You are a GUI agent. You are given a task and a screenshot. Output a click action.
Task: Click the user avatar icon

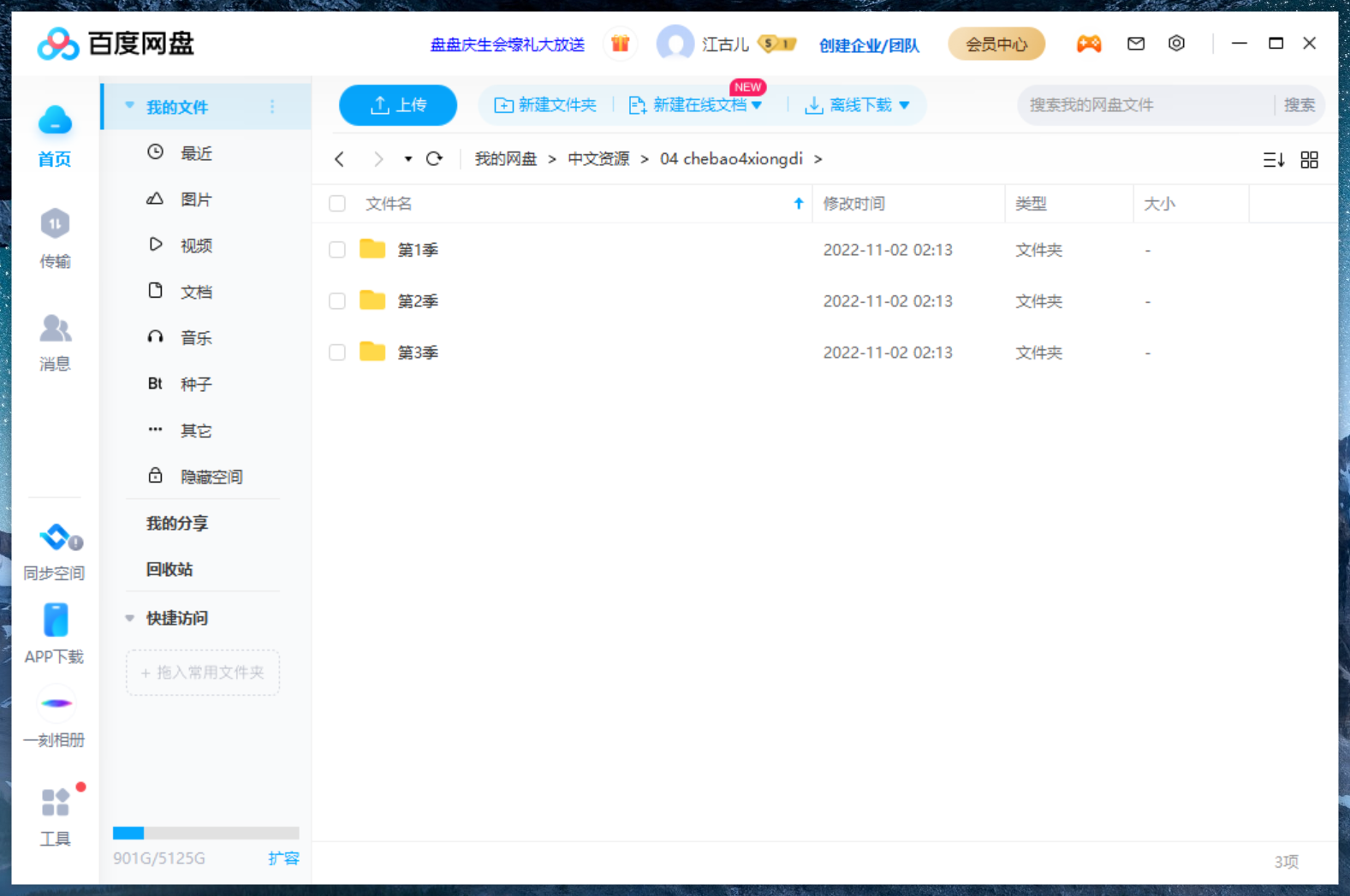[675, 44]
